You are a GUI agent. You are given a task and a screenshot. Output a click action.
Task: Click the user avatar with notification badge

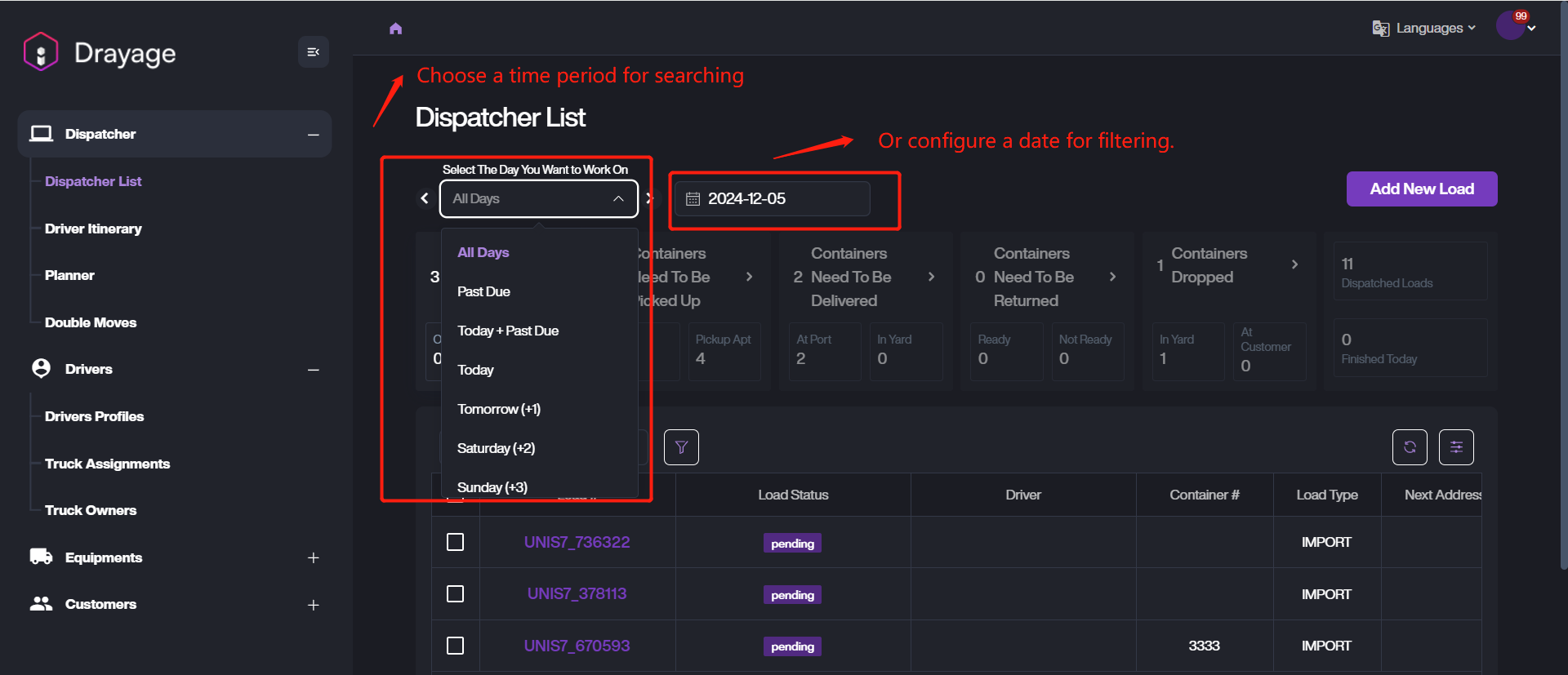tap(1511, 26)
